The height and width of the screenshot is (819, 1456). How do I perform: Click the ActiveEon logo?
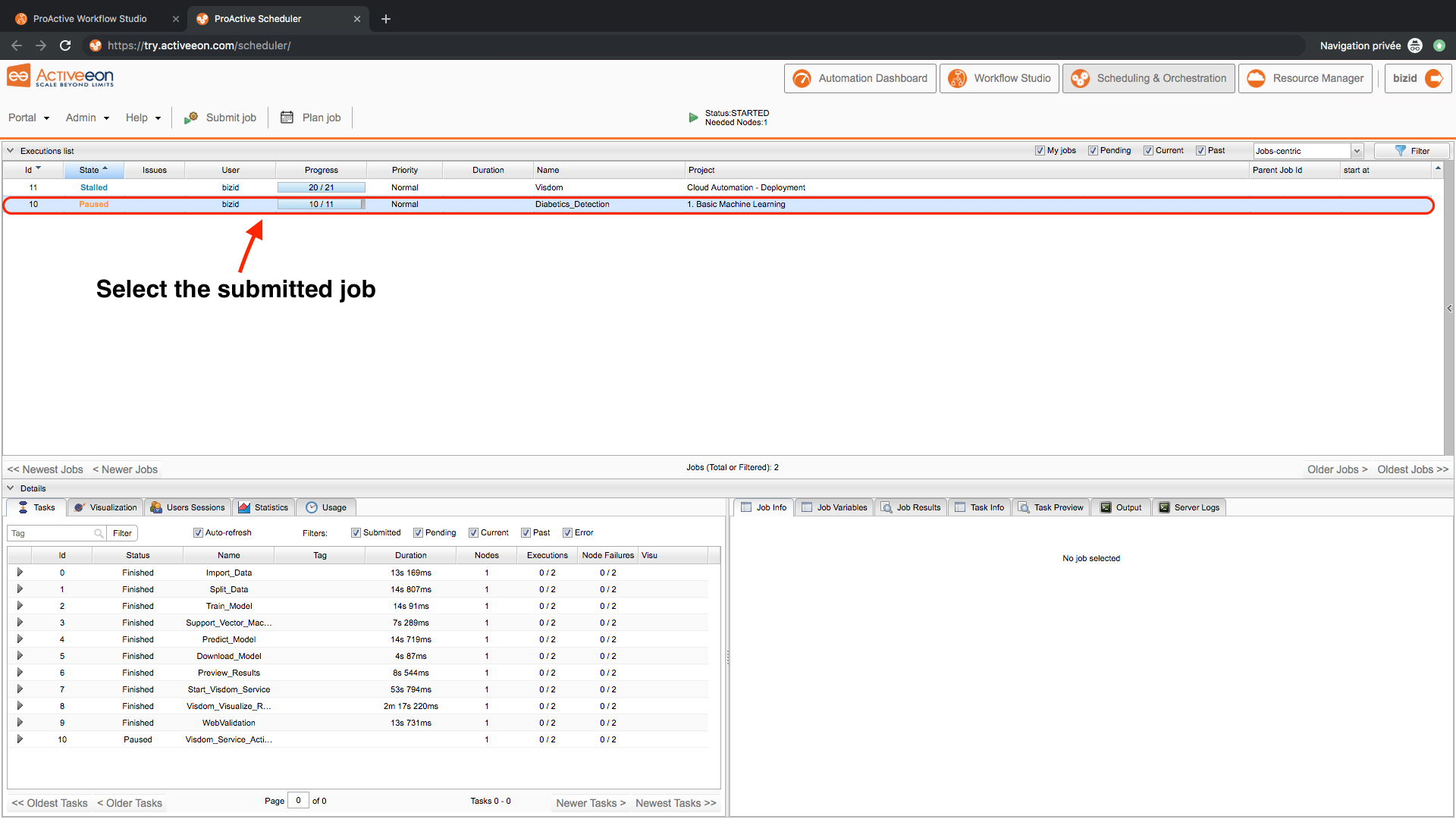click(61, 77)
